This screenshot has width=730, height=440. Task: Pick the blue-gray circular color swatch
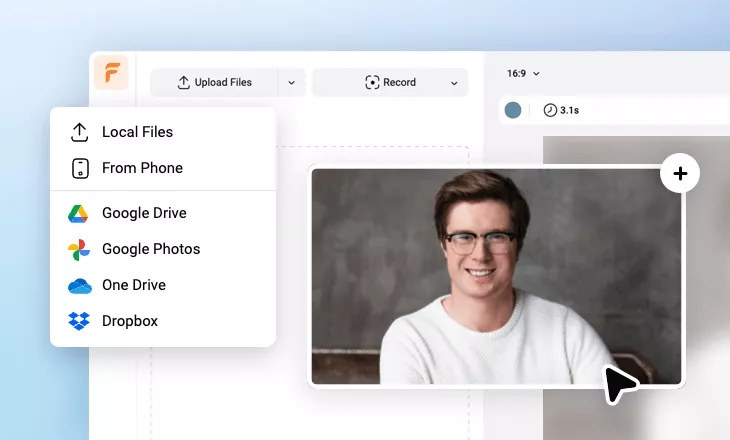point(513,110)
